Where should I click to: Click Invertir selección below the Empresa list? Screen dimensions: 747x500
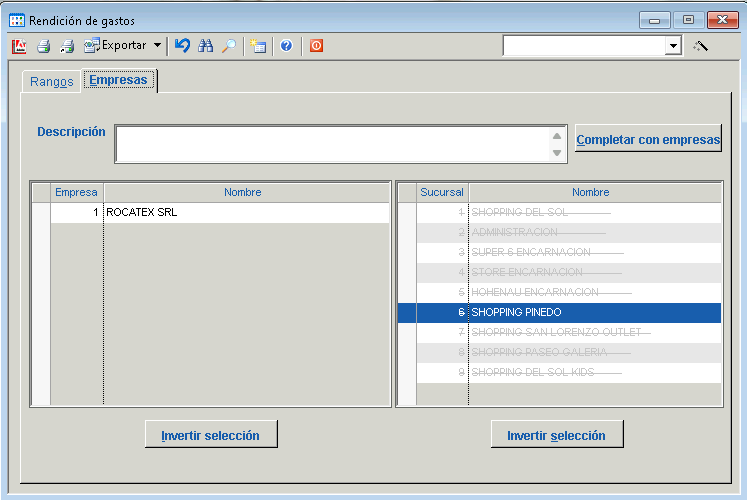click(x=210, y=435)
